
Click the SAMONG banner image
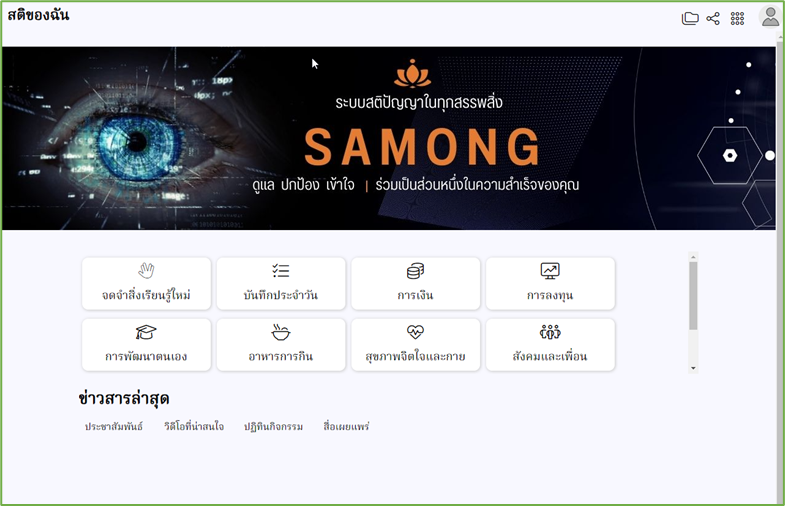[x=388, y=138]
